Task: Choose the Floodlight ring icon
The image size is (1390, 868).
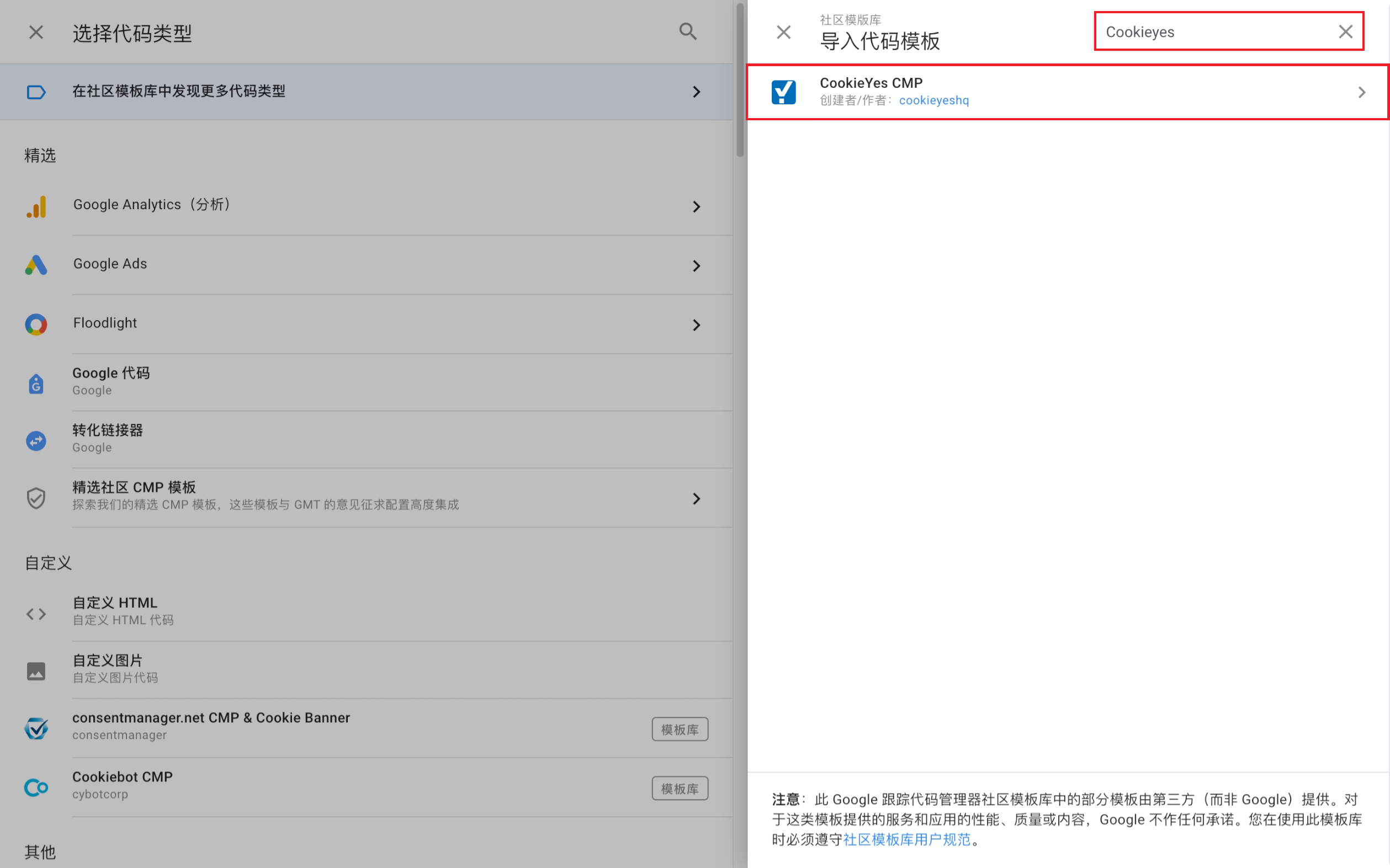Action: coord(36,324)
